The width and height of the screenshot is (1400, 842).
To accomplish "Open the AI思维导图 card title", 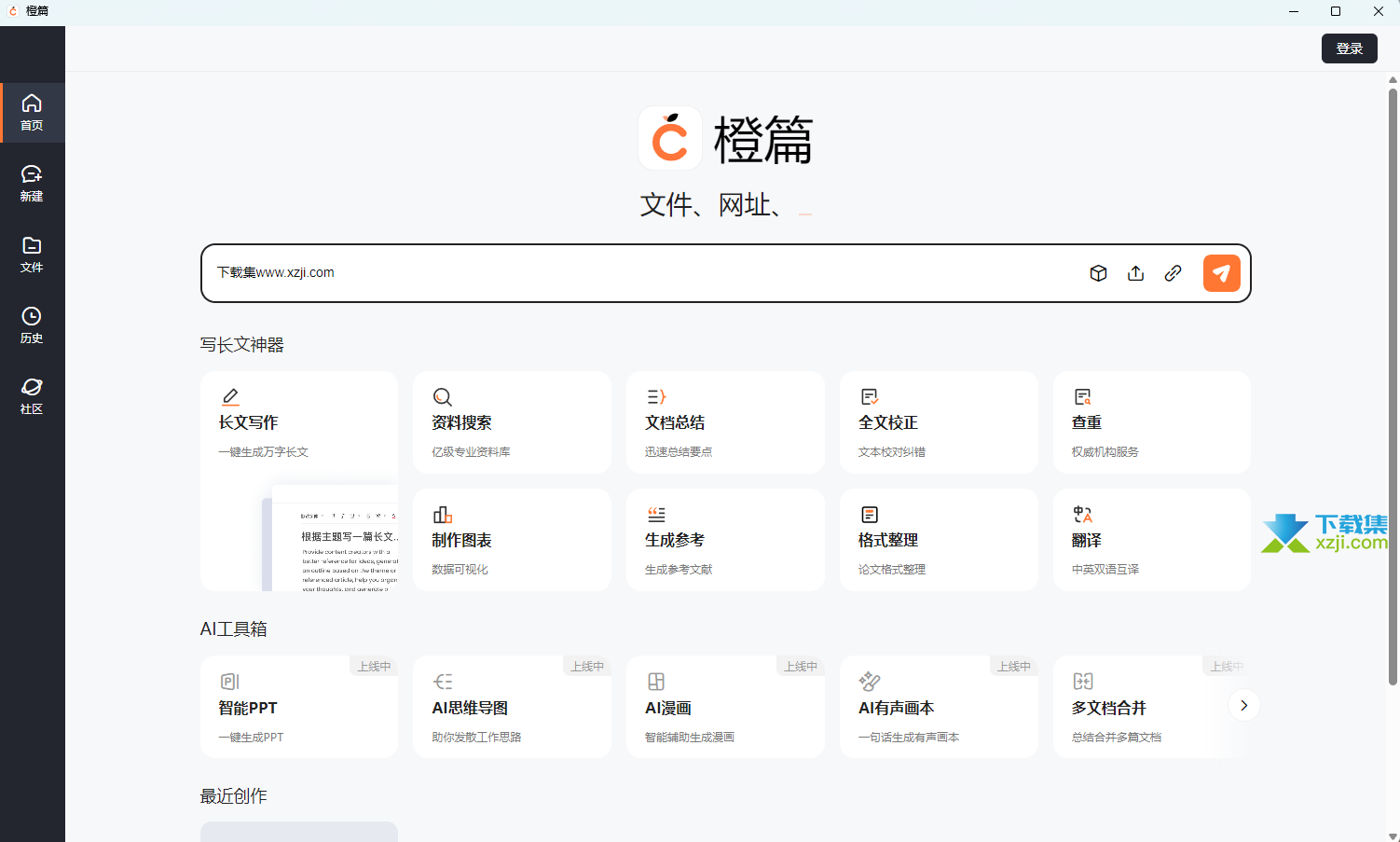I will (470, 708).
